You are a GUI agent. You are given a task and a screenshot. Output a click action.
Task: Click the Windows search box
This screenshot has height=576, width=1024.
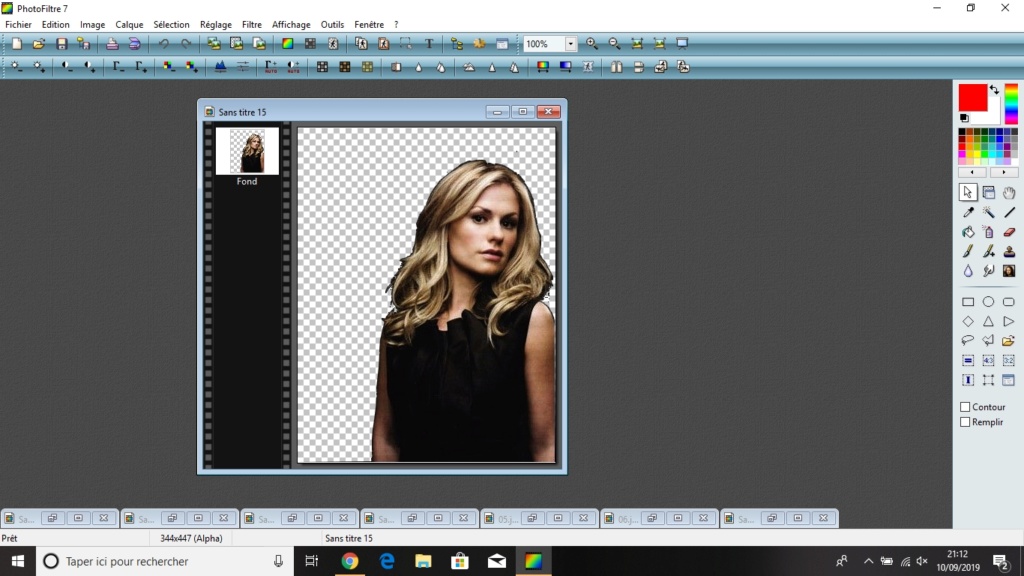click(165, 561)
